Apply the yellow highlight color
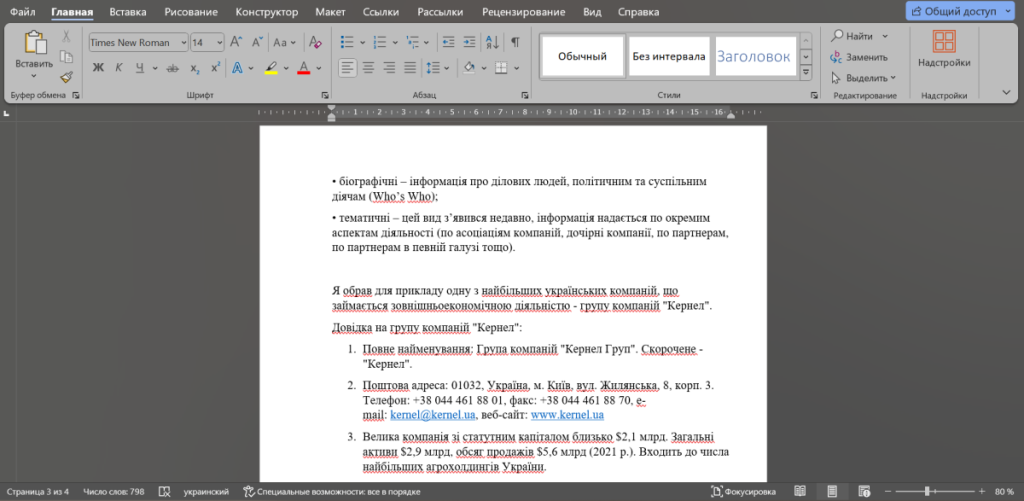The height and width of the screenshot is (501, 1024). [271, 68]
